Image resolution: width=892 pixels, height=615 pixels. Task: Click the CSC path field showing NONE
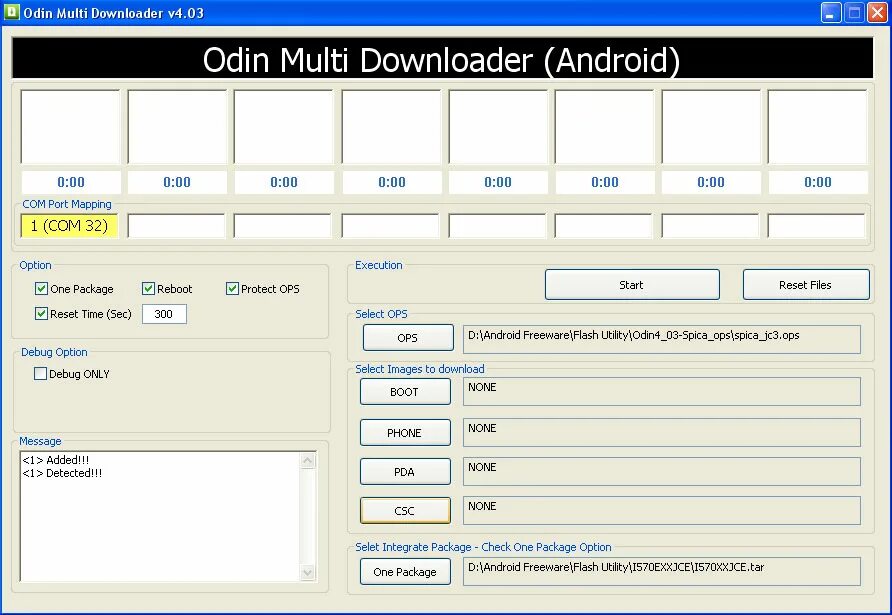coord(662,510)
